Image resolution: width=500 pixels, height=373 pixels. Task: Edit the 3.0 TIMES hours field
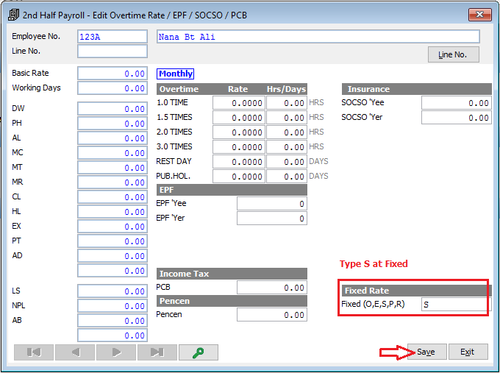pos(286,147)
